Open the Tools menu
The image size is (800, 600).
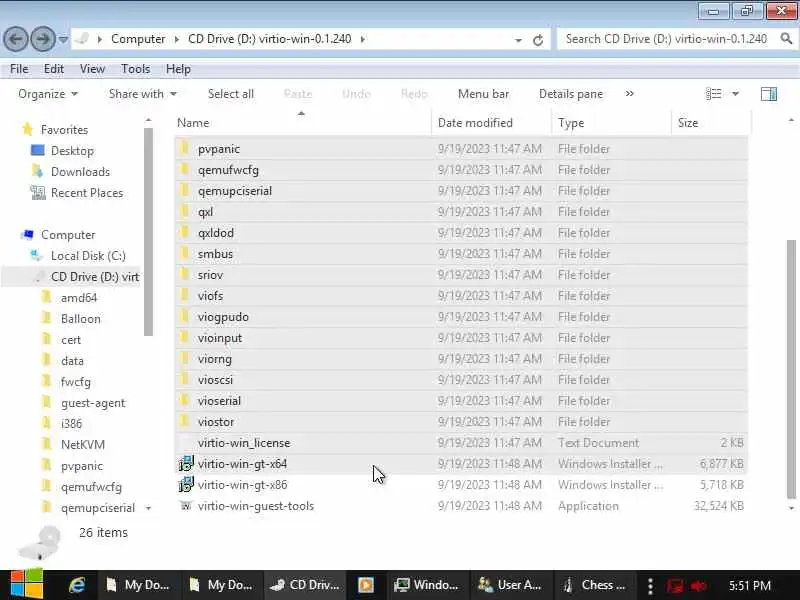click(135, 69)
